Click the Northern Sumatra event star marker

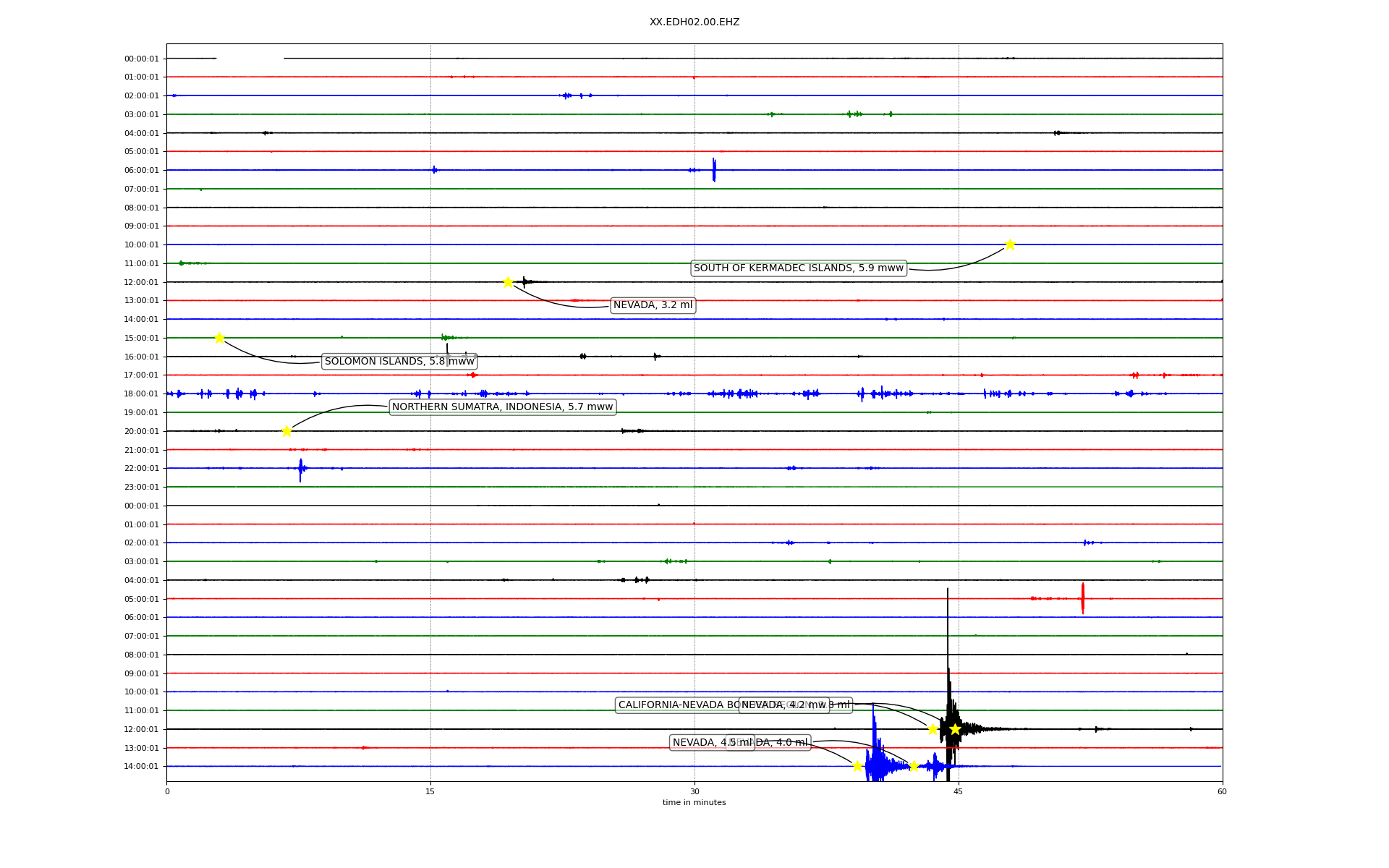[x=286, y=431]
